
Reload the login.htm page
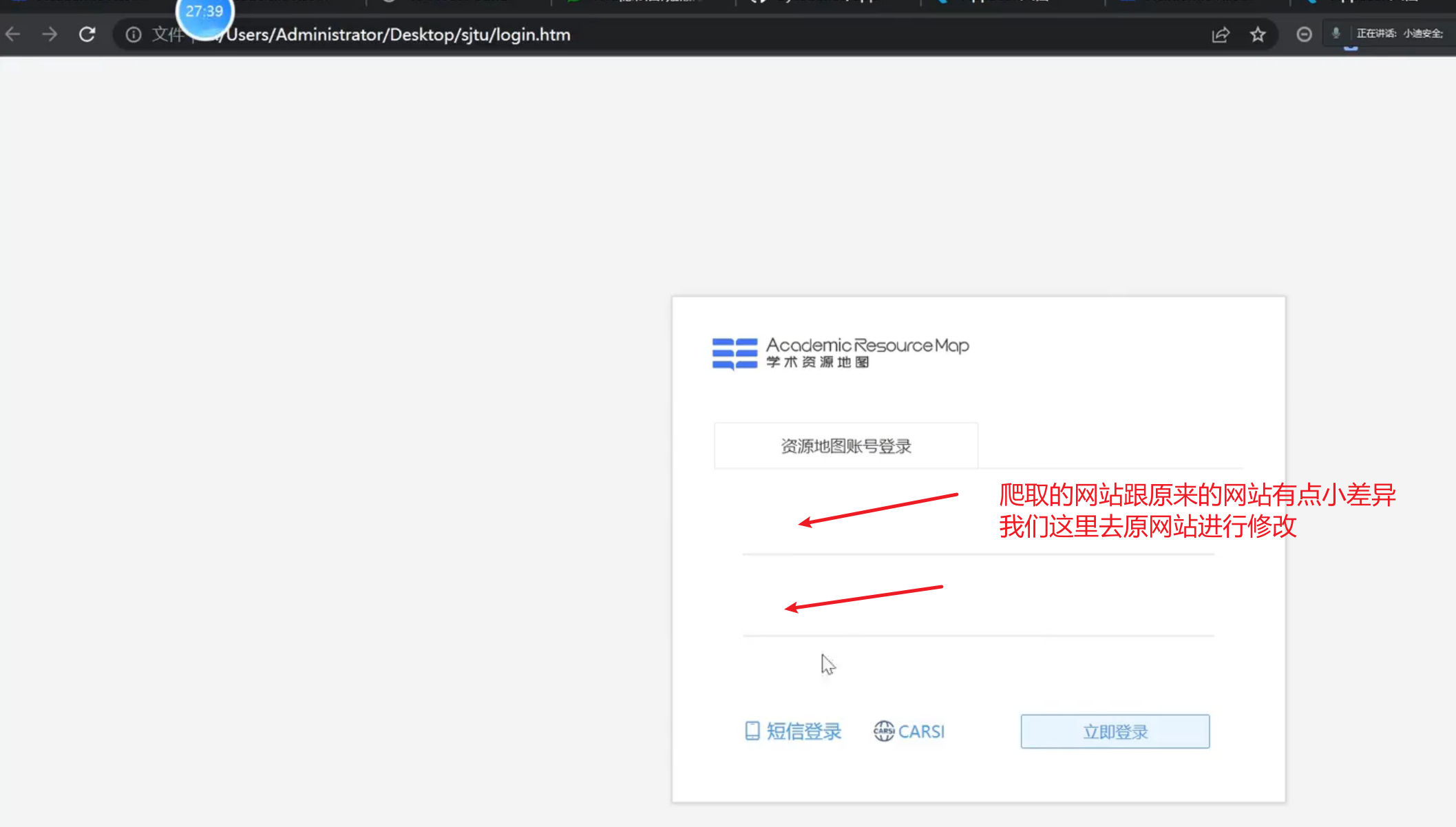pyautogui.click(x=87, y=34)
